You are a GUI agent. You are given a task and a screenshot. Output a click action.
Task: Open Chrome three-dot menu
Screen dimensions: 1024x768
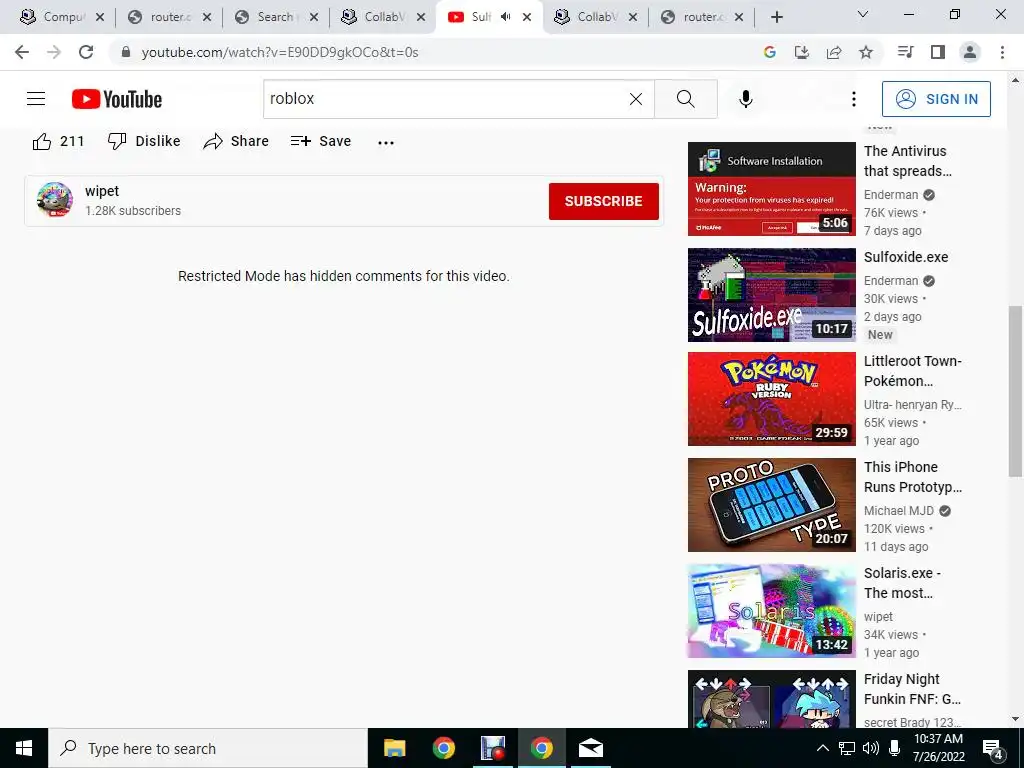1002,52
